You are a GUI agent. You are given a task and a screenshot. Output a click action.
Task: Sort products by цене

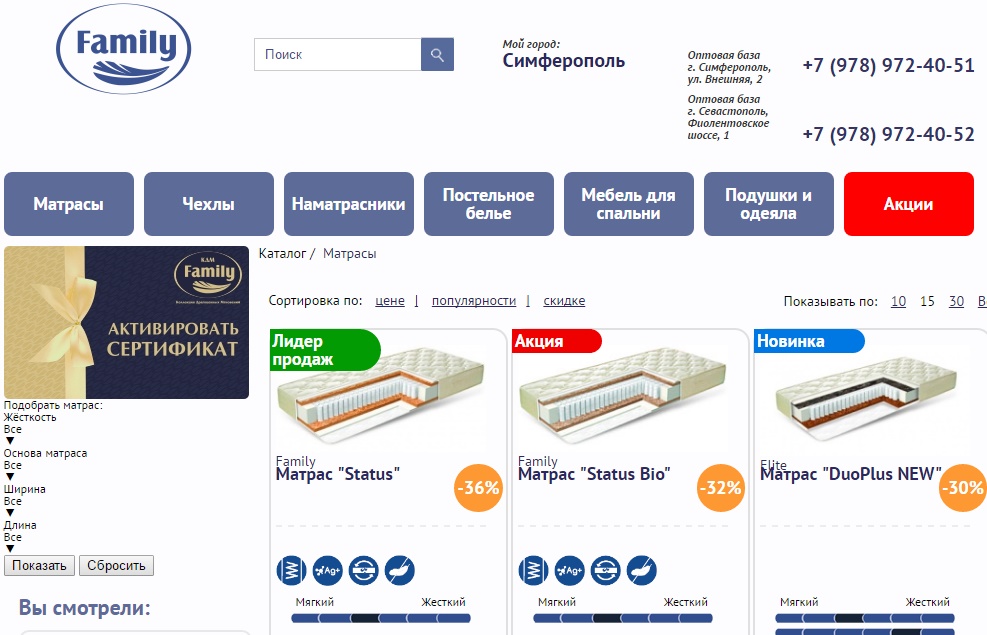tap(390, 301)
